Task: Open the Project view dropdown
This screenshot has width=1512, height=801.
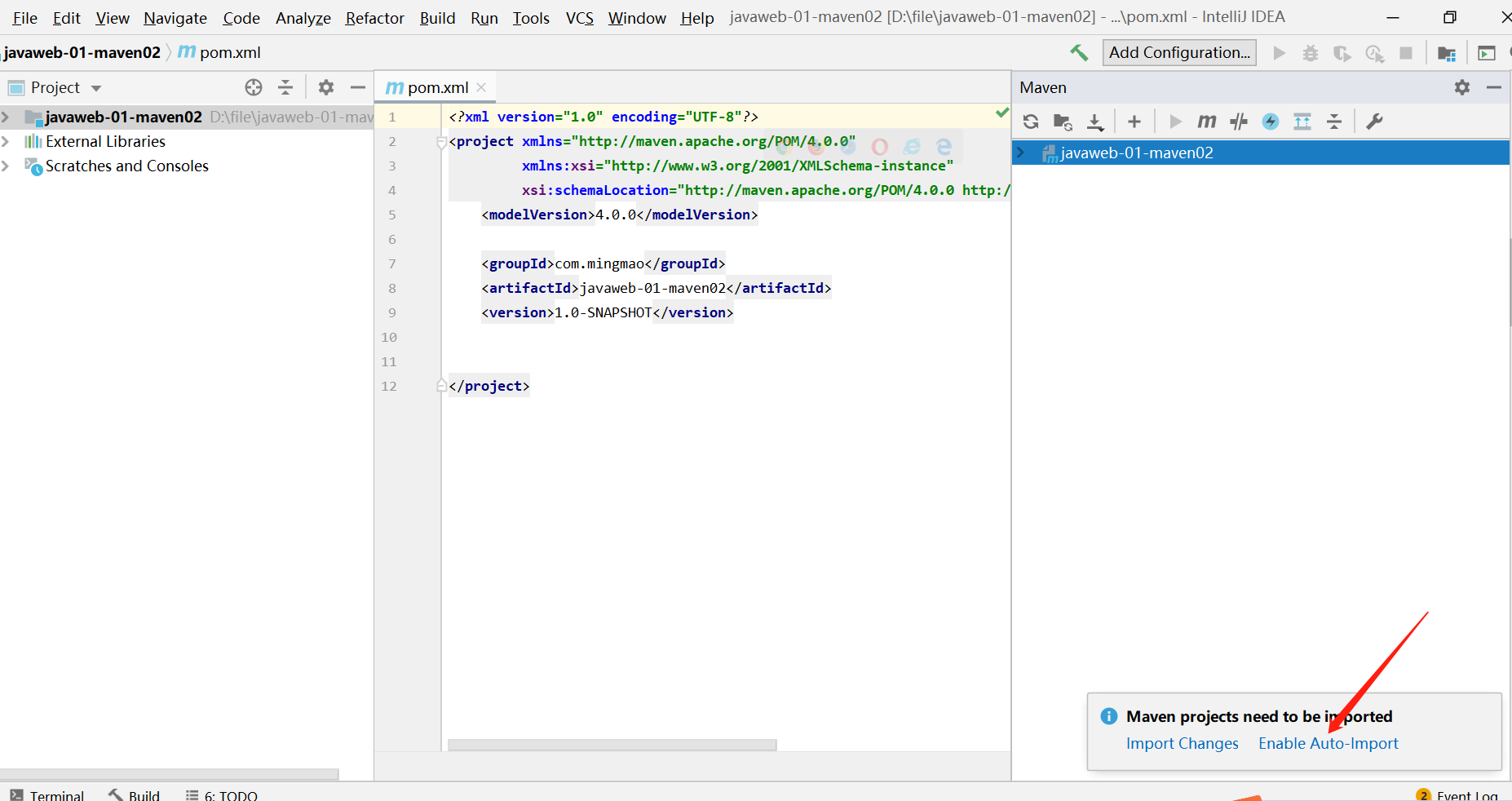Action: coord(96,88)
